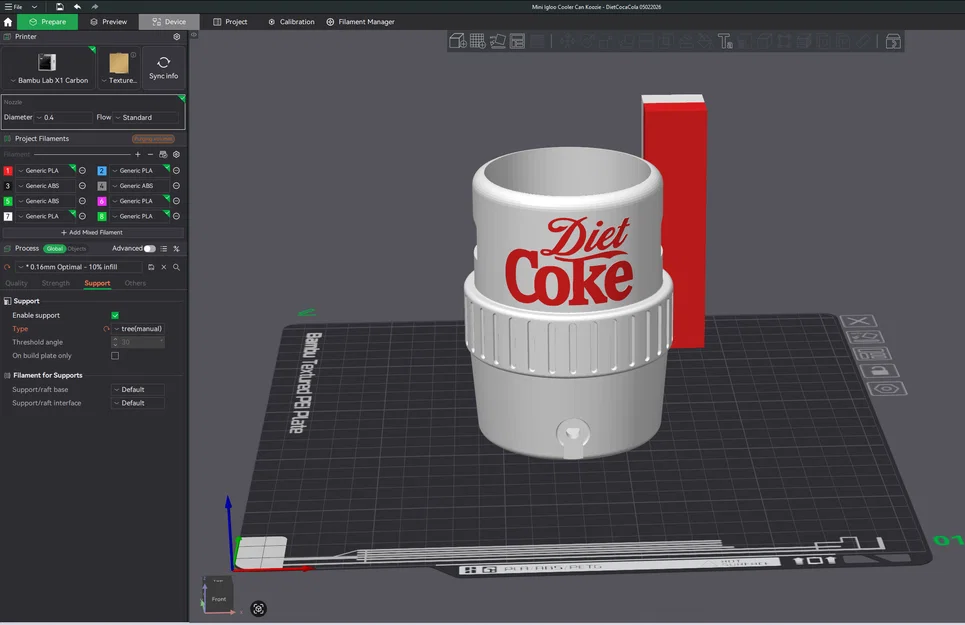Image resolution: width=965 pixels, height=625 pixels.
Task: Open the Filament Manager tab
Action: [360, 22]
